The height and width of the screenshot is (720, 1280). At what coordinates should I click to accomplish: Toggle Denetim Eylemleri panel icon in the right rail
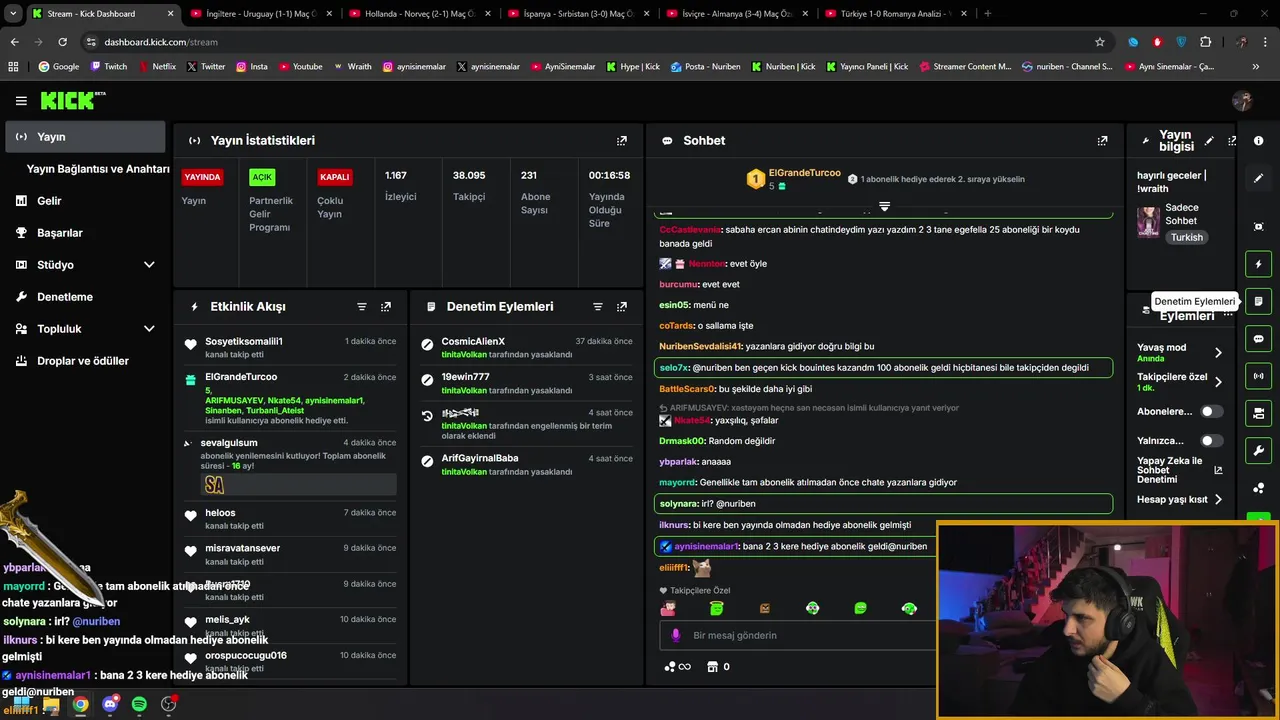tap(1259, 301)
